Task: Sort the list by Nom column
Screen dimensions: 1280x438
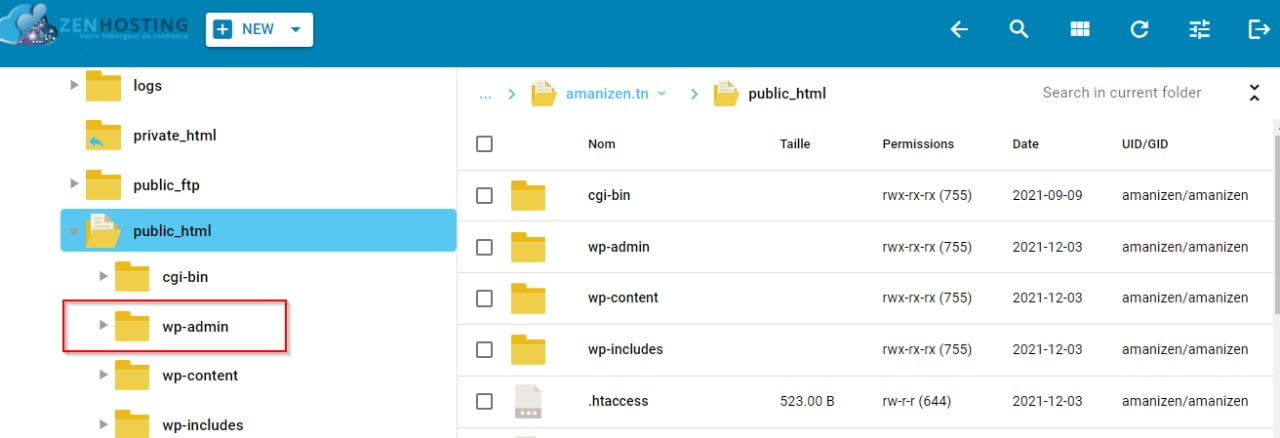Action: (x=601, y=144)
